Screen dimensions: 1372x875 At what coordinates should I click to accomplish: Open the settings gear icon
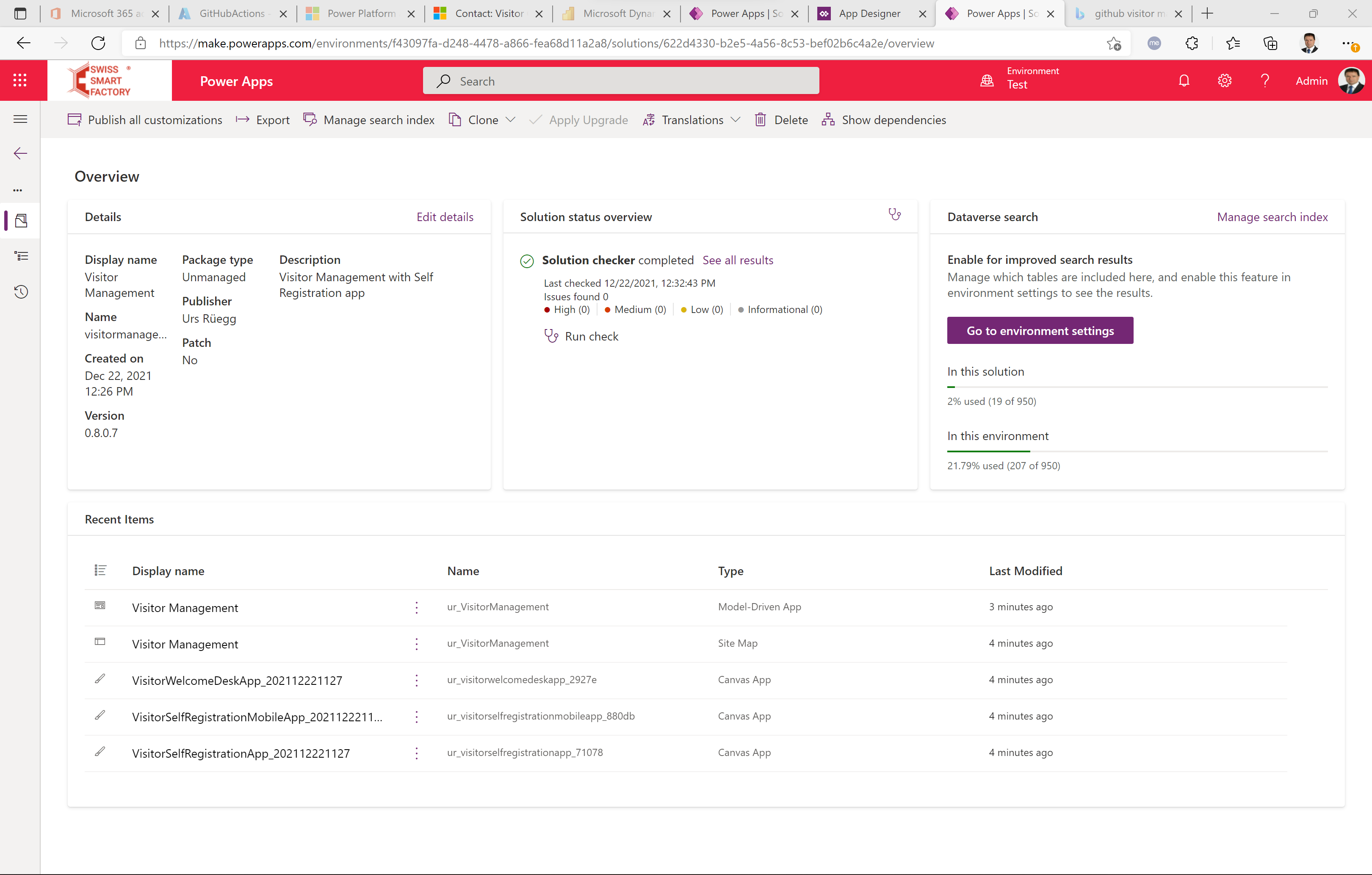pyautogui.click(x=1225, y=80)
